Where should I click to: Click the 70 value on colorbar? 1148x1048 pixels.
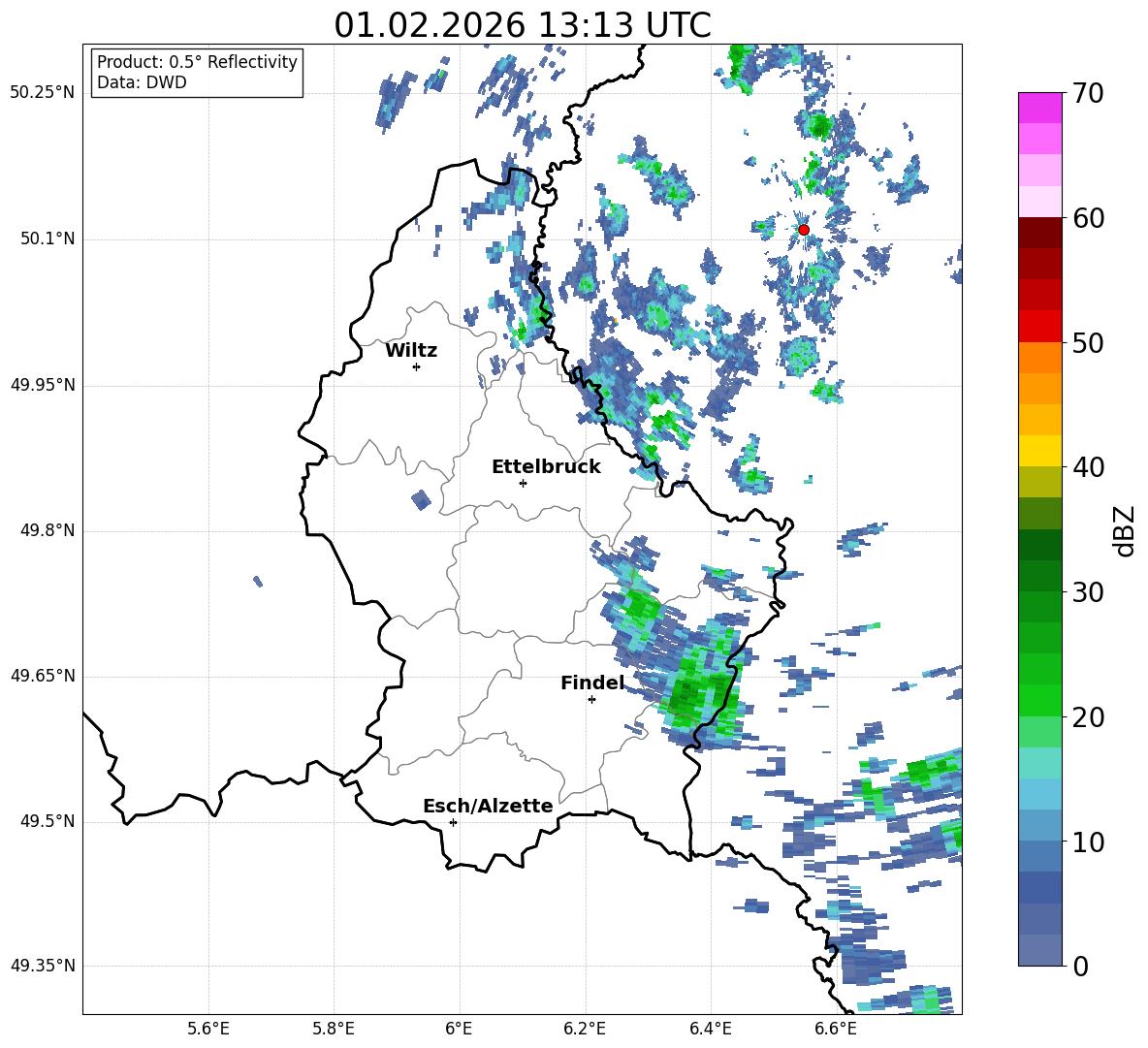click(1088, 94)
